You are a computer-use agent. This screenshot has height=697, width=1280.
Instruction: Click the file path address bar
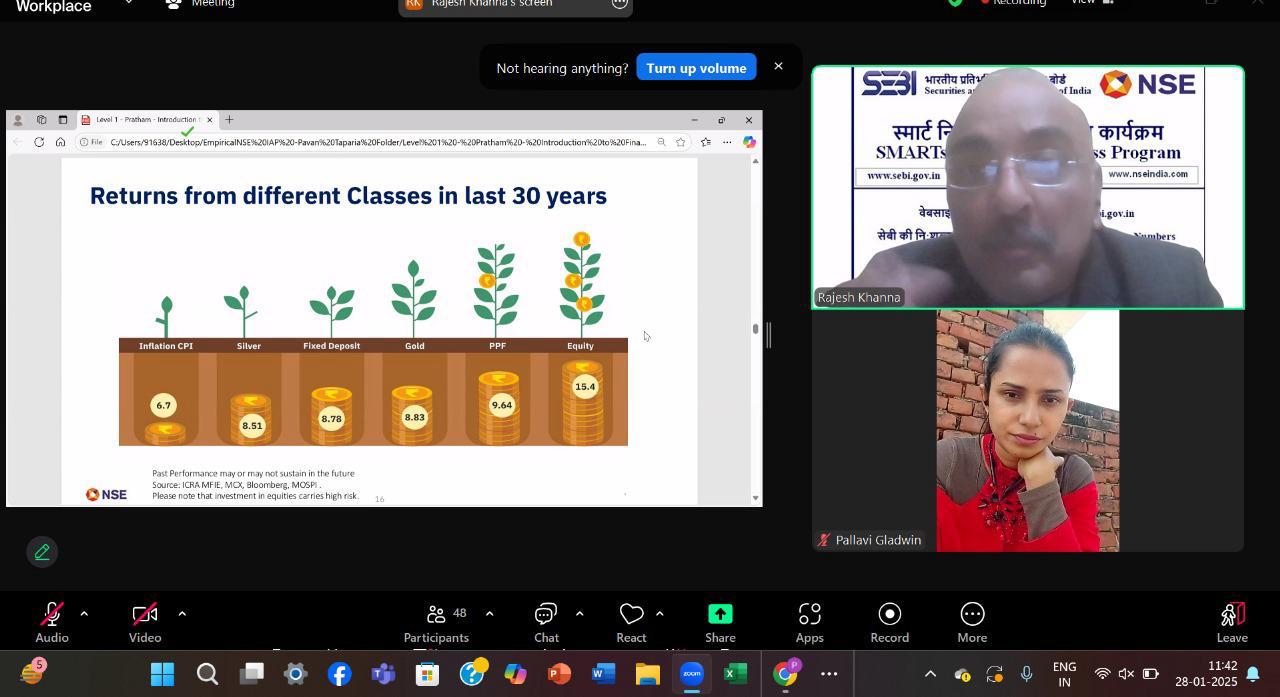point(378,142)
